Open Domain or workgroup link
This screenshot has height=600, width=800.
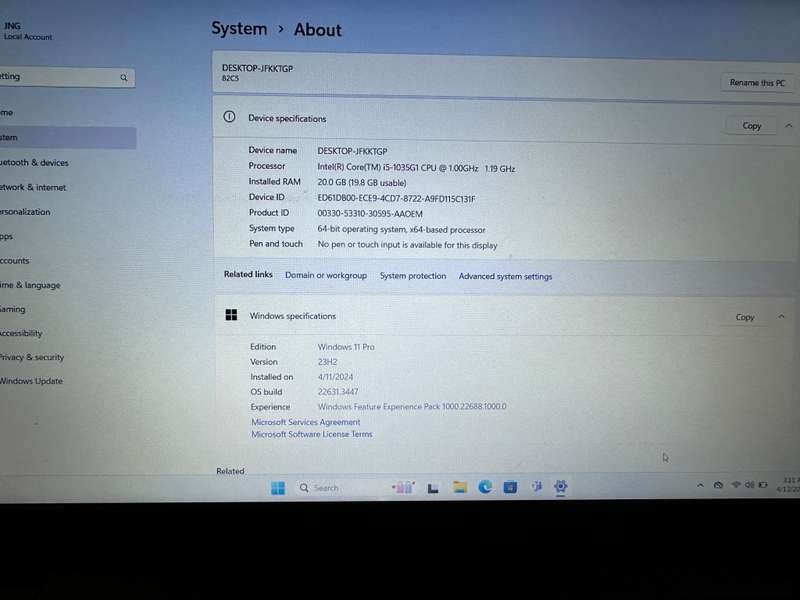point(326,275)
